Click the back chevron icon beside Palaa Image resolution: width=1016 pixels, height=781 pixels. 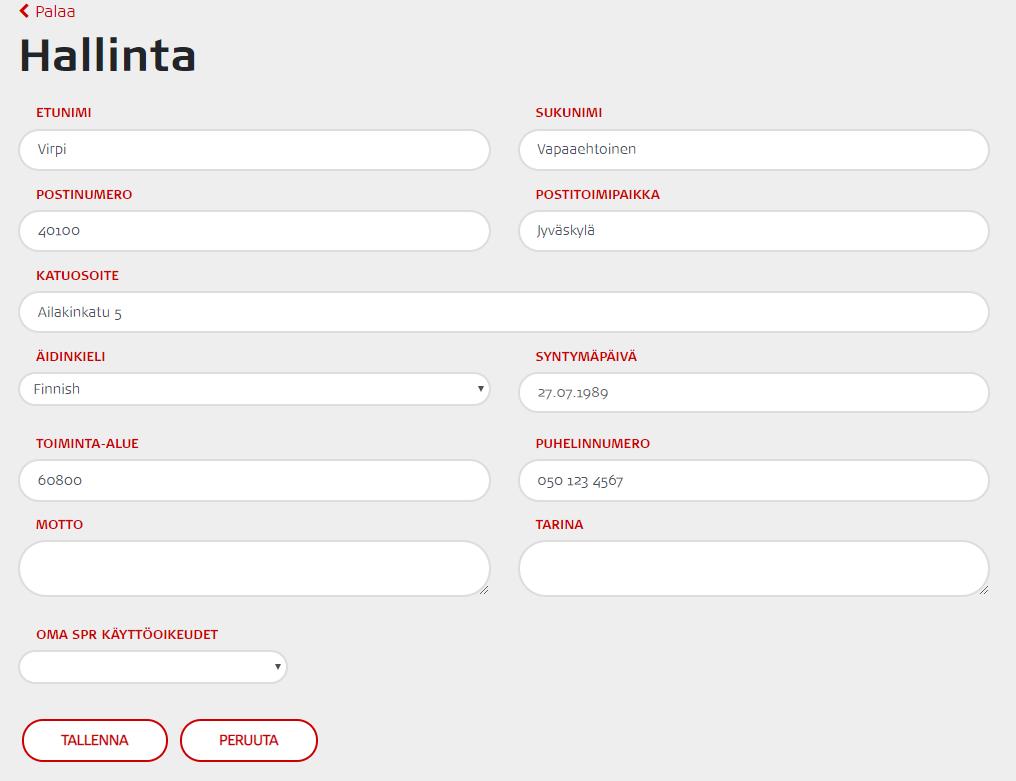pyautogui.click(x=25, y=11)
